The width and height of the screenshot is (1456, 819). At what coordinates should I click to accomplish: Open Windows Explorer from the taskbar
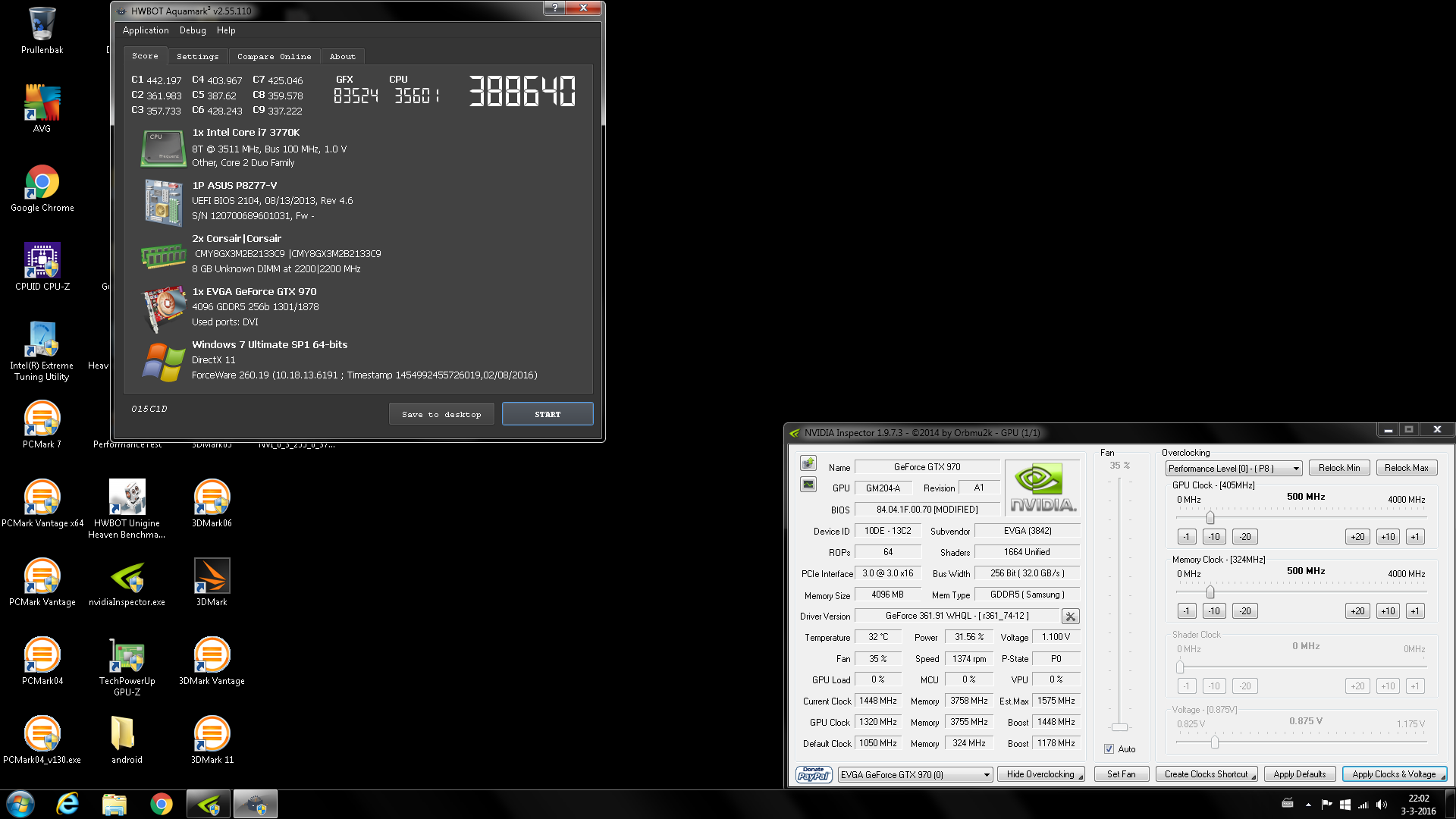[x=115, y=804]
